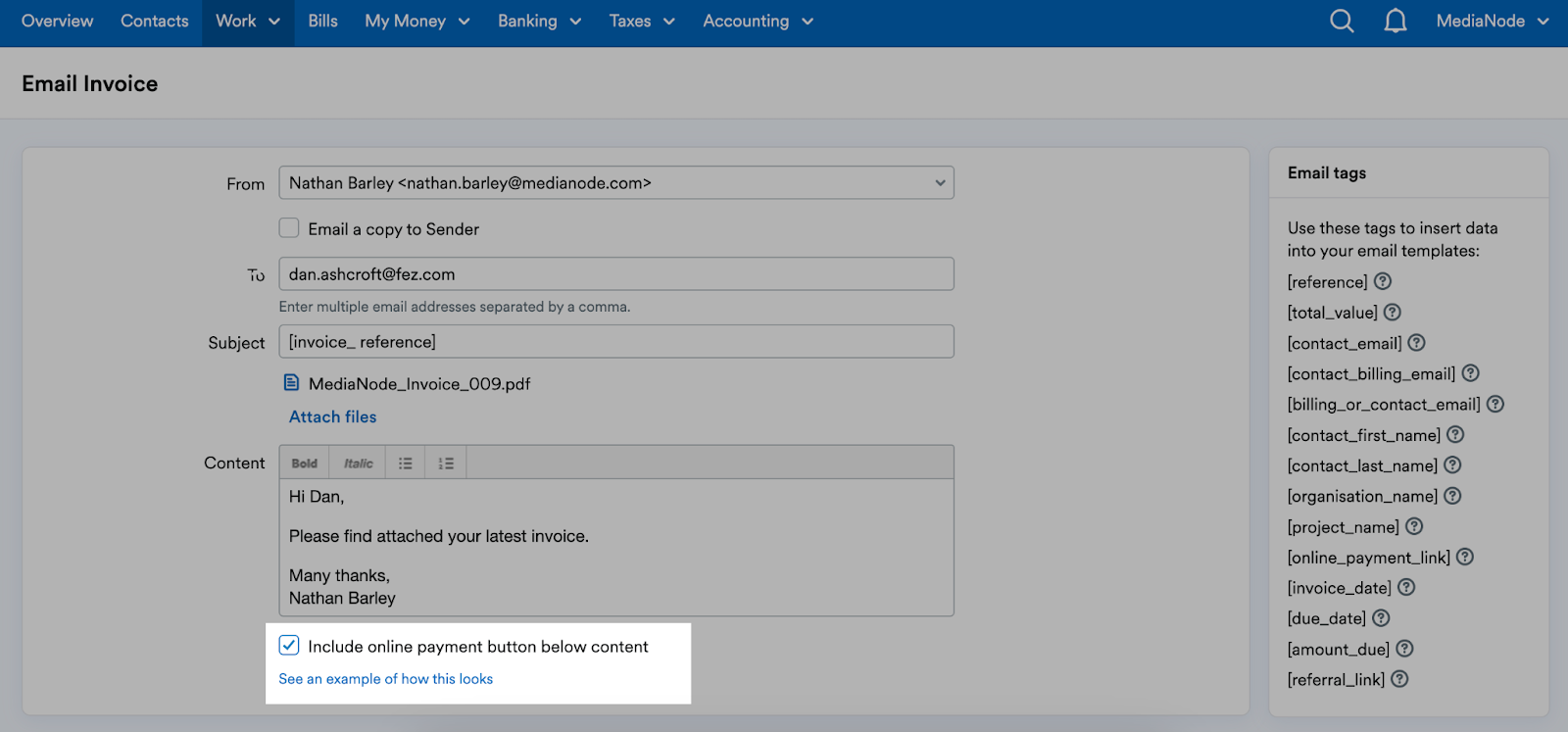Image resolution: width=1568 pixels, height=732 pixels.
Task: Click the [contact_billing_email] tag text
Action: (1372, 374)
